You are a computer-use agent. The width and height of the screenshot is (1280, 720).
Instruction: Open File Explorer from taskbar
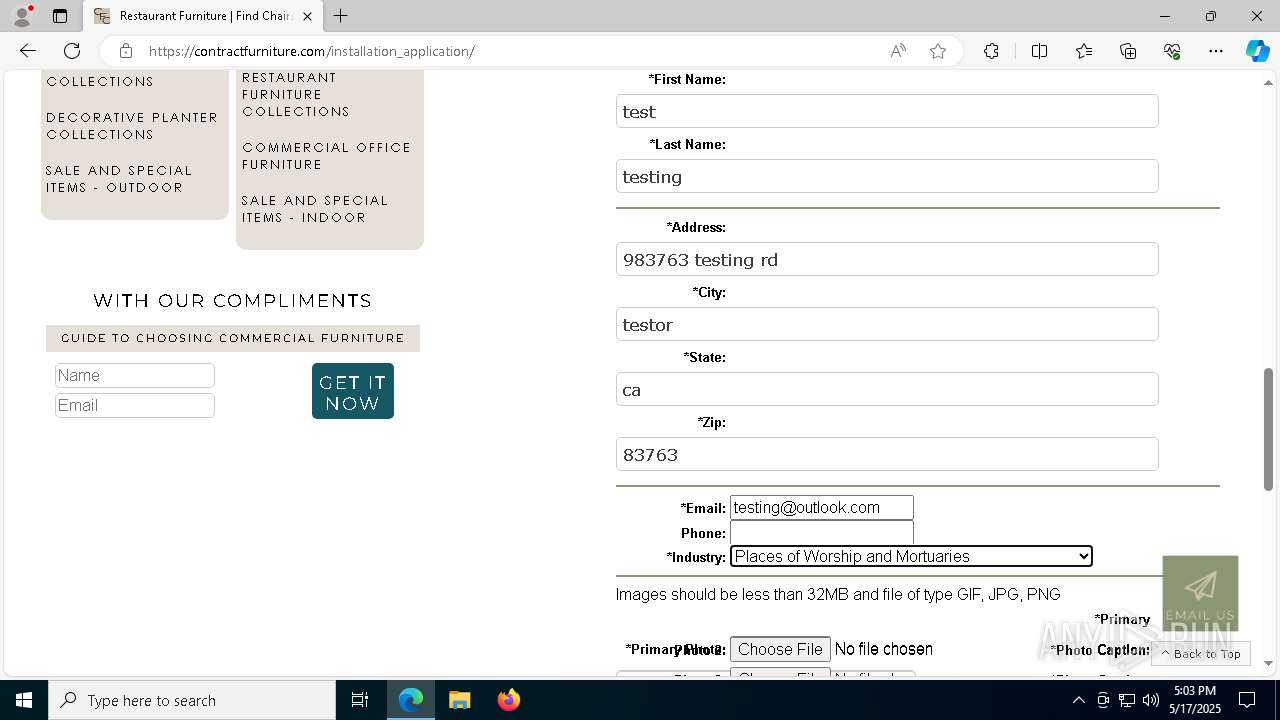pos(459,700)
